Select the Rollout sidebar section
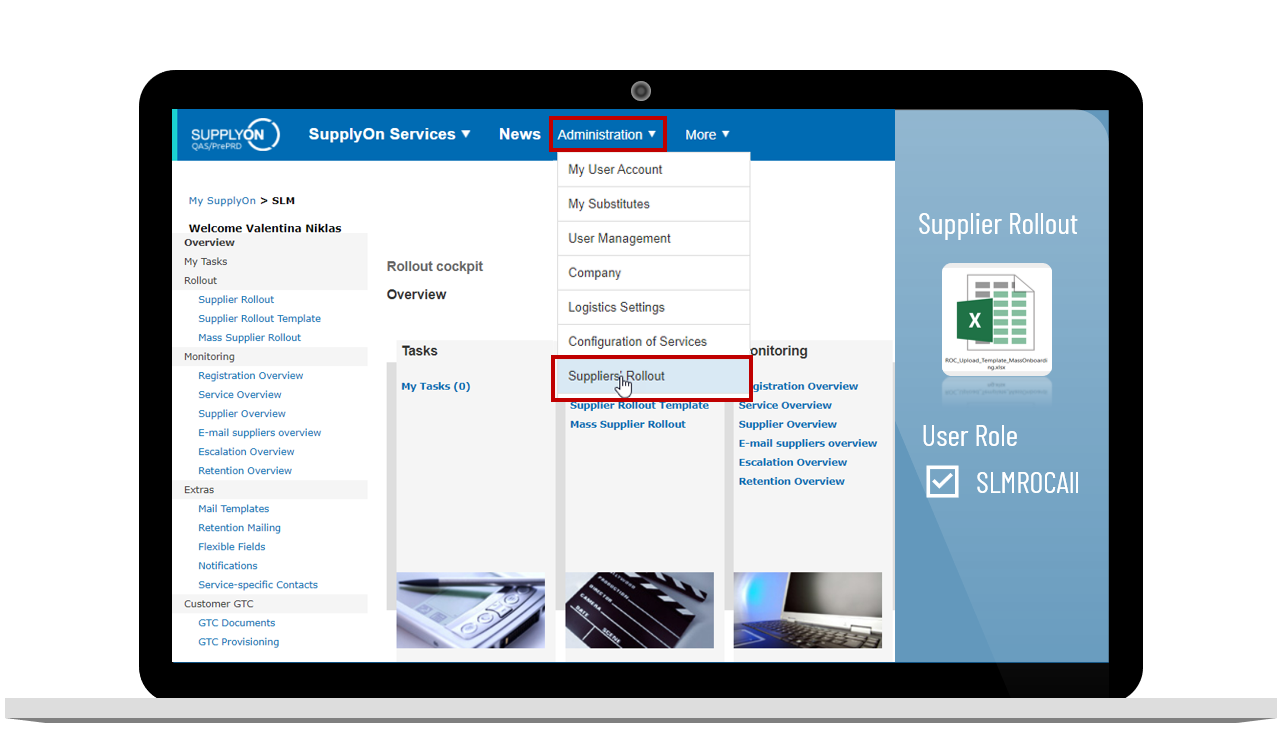This screenshot has width=1287, height=729. coord(200,281)
